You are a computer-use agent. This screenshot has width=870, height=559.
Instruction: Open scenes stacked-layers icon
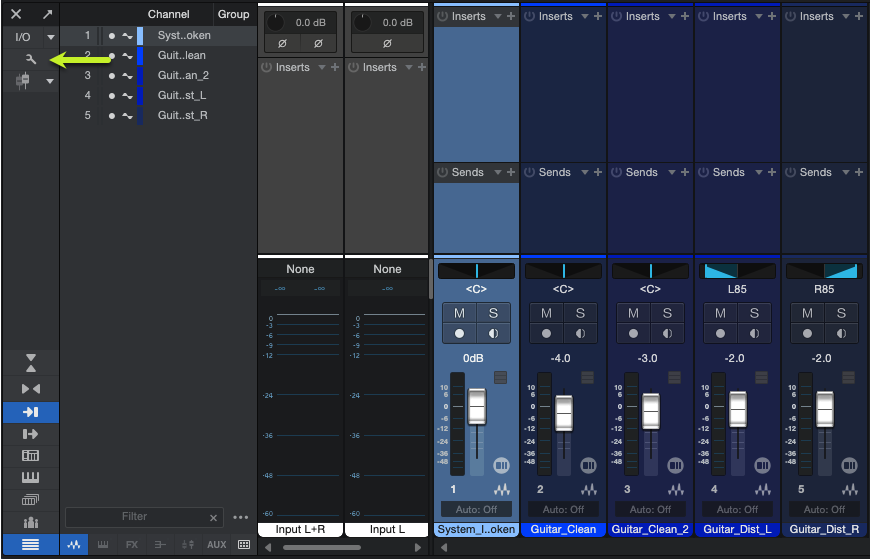click(31, 500)
